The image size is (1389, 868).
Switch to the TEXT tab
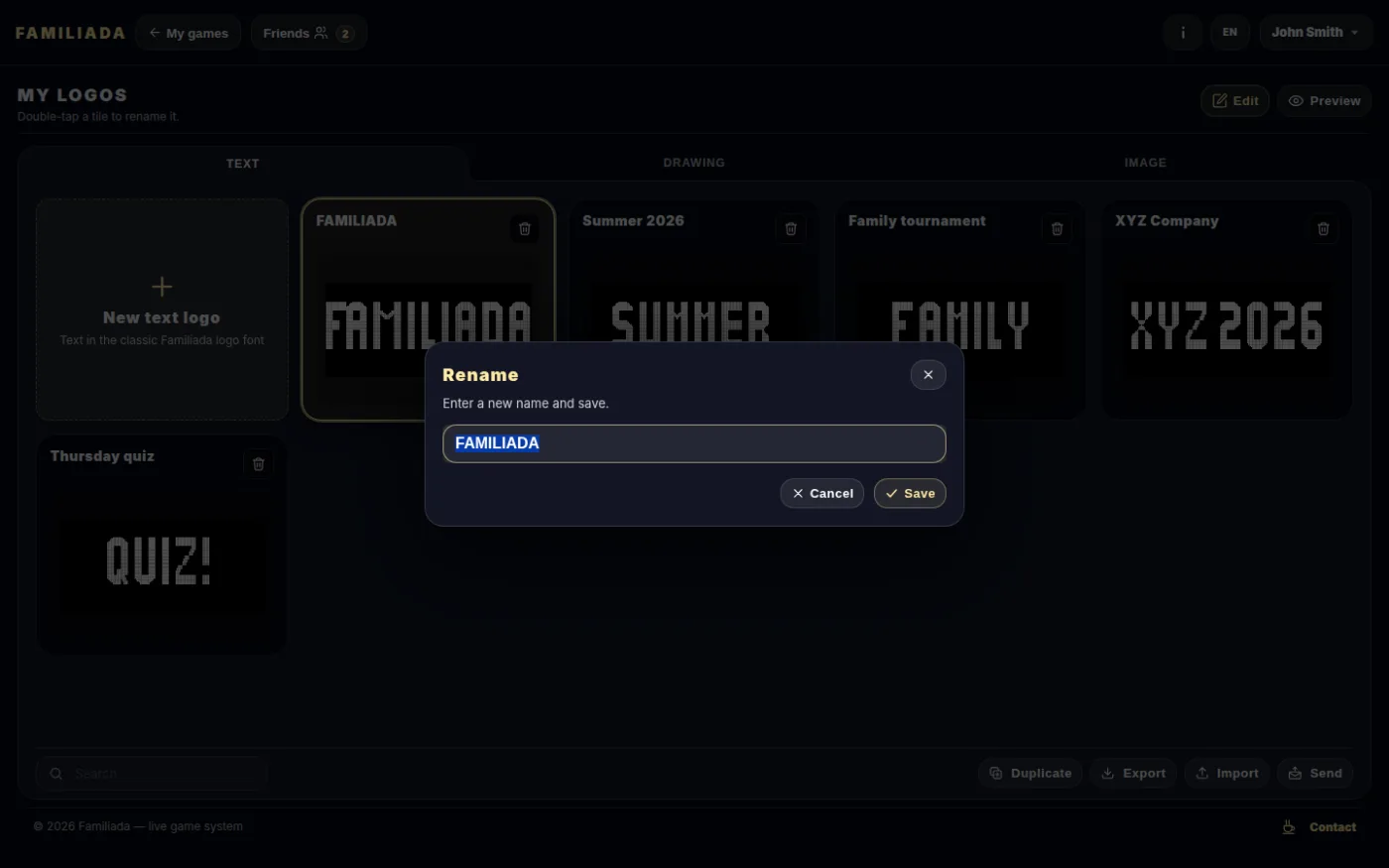(242, 164)
